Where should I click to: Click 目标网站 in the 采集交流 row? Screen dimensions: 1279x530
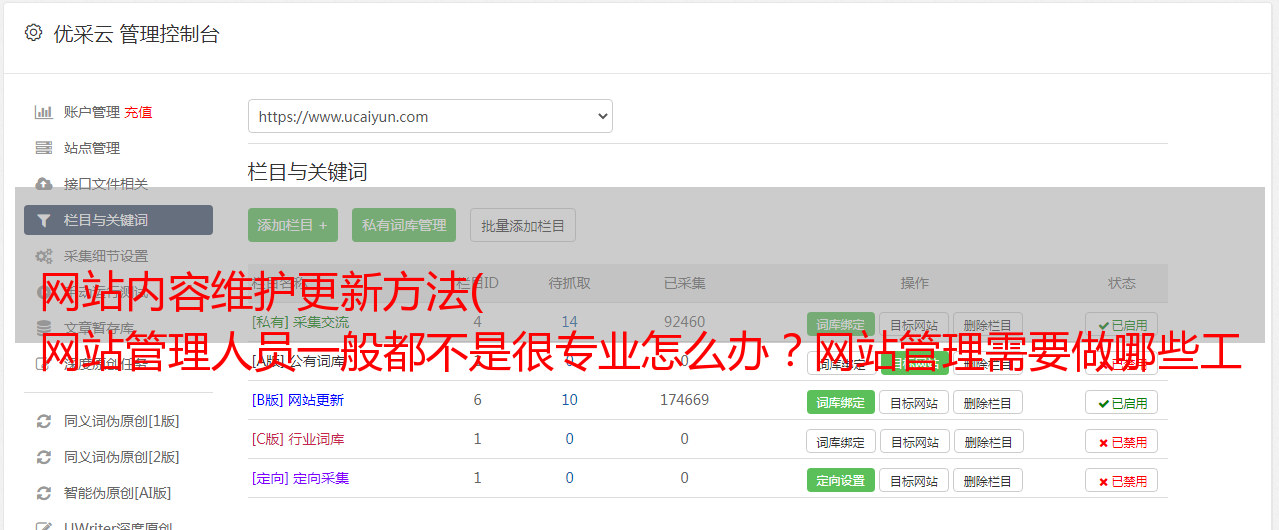point(914,325)
